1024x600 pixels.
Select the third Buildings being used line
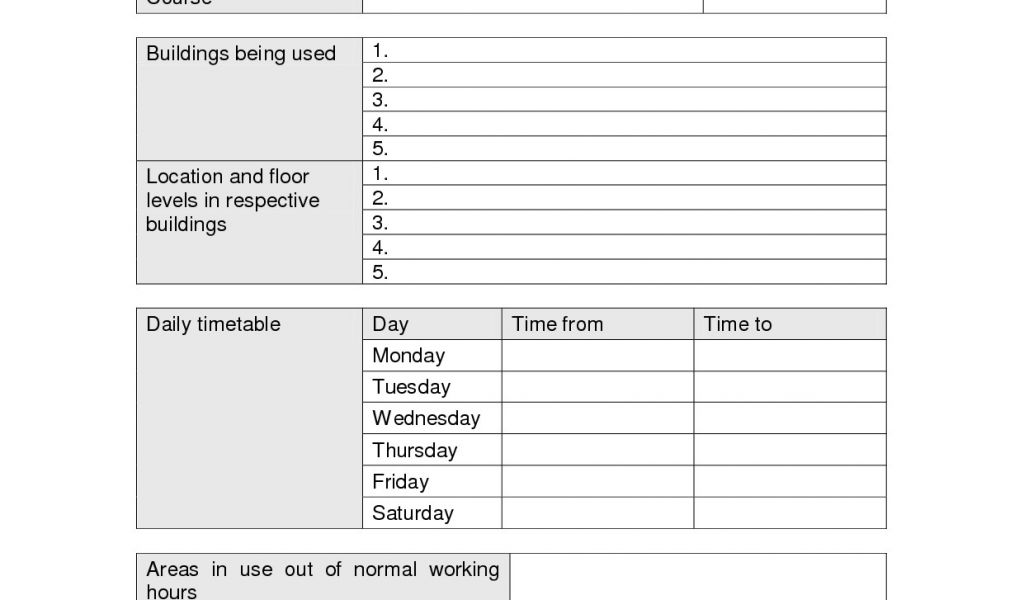coord(624,99)
